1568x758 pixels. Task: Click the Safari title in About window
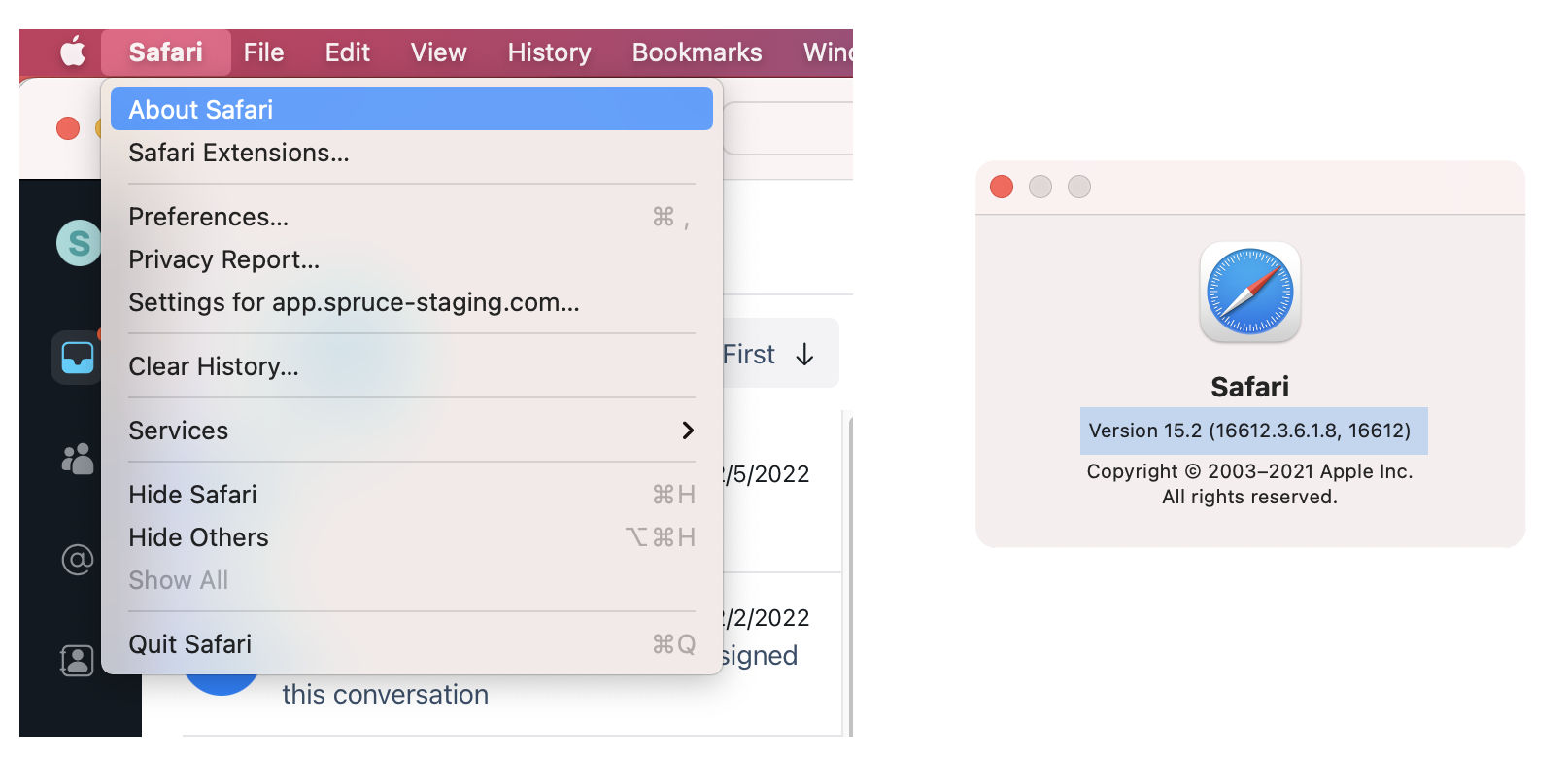1250,387
